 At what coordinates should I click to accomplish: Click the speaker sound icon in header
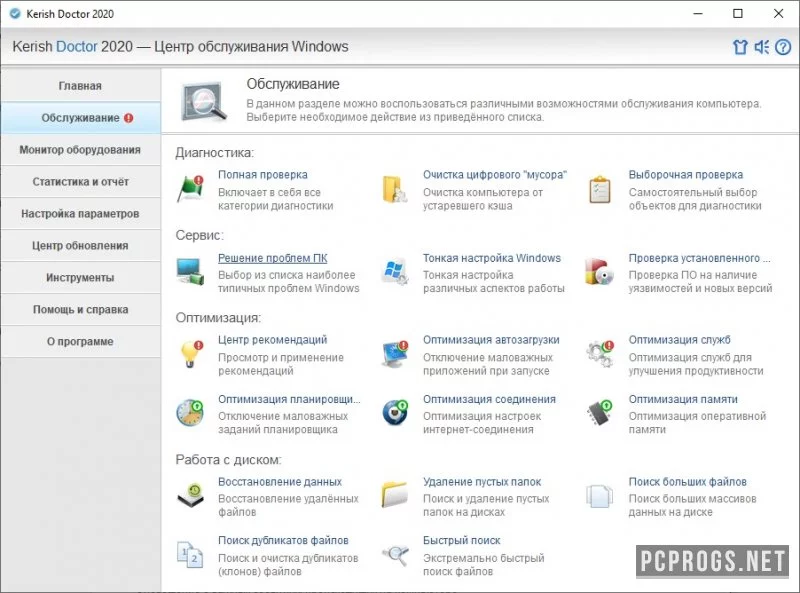(762, 47)
